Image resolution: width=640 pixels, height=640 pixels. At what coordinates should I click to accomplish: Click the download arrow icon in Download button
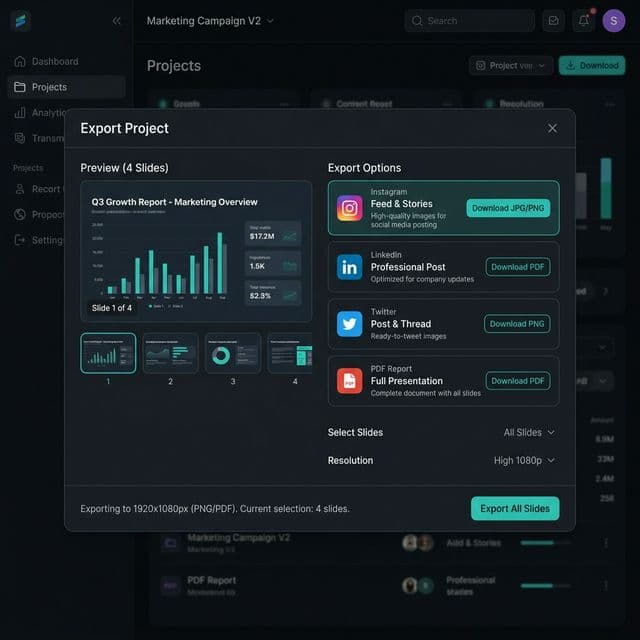coord(571,66)
